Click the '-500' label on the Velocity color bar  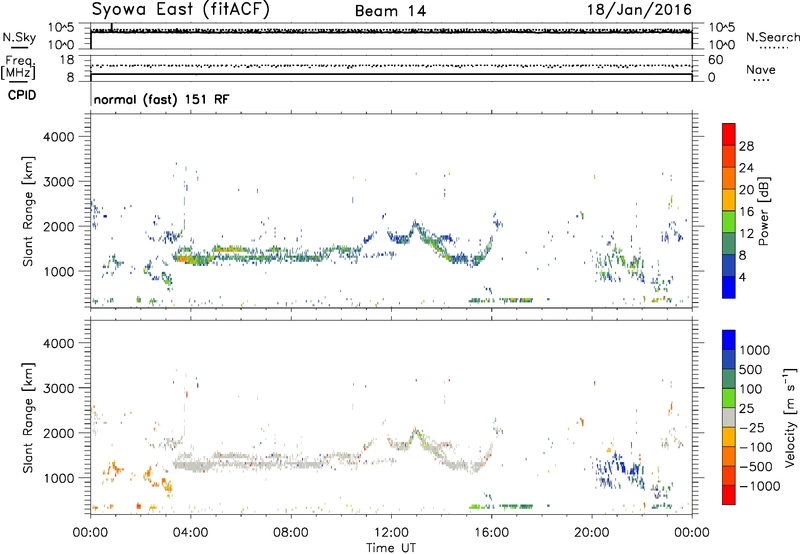point(756,466)
